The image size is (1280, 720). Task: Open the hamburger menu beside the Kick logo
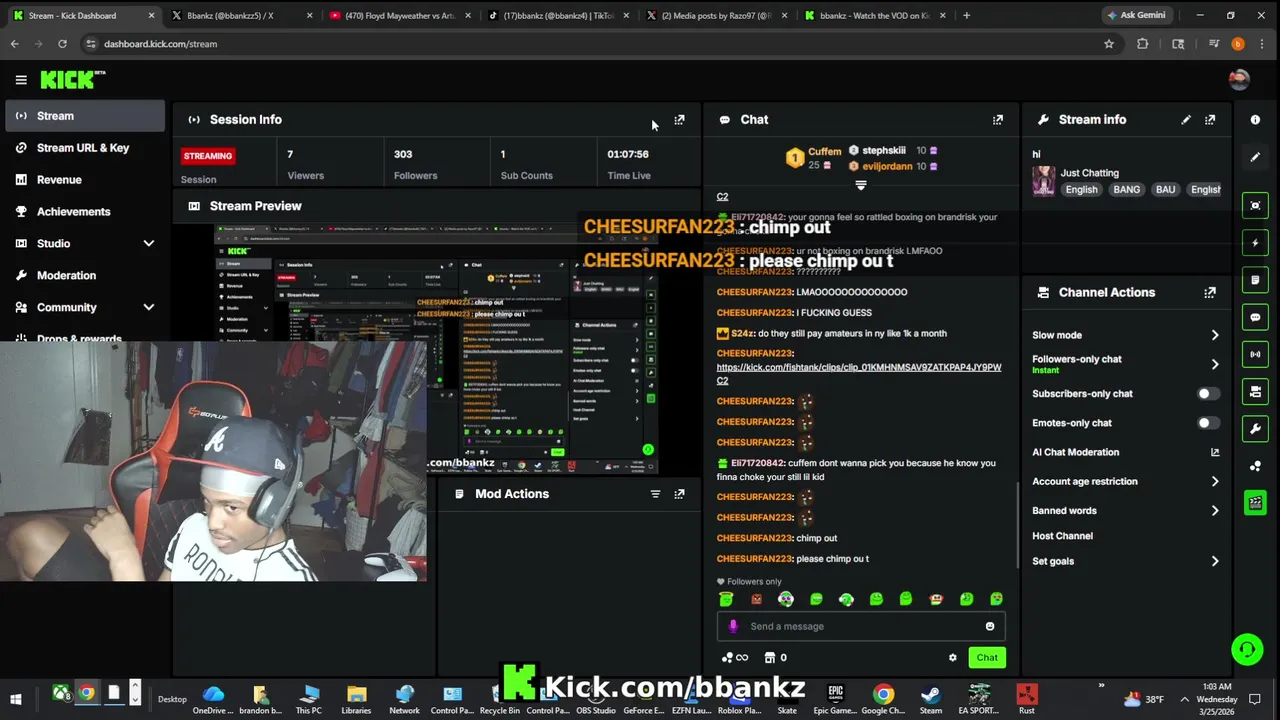21,80
